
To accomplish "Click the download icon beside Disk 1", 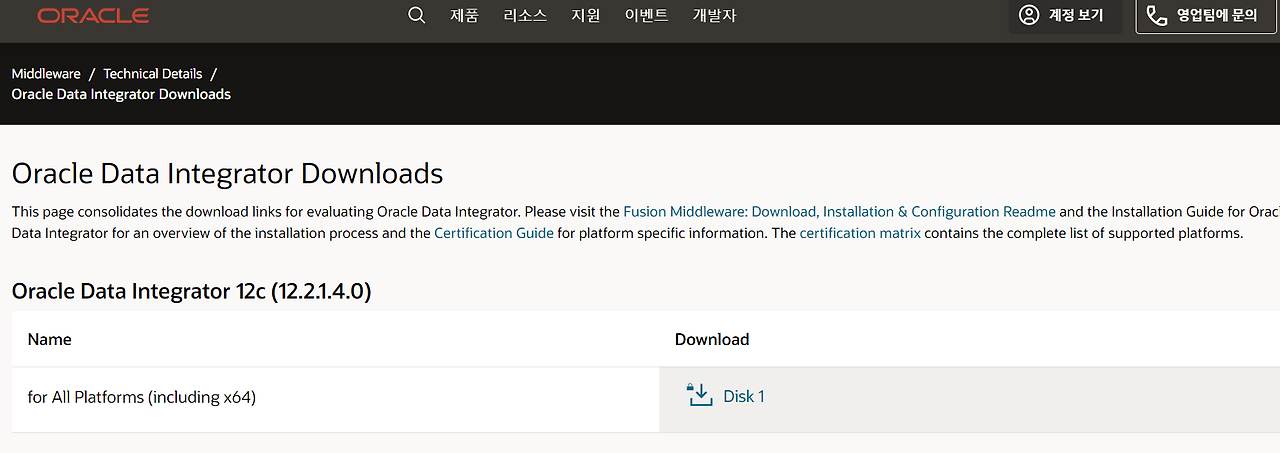I will pos(699,395).
